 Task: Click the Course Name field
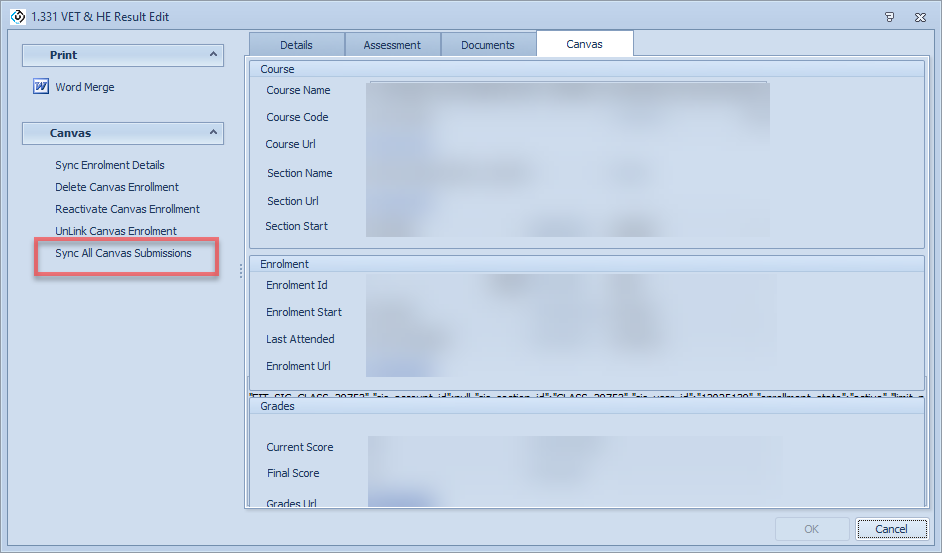pyautogui.click(x=567, y=91)
